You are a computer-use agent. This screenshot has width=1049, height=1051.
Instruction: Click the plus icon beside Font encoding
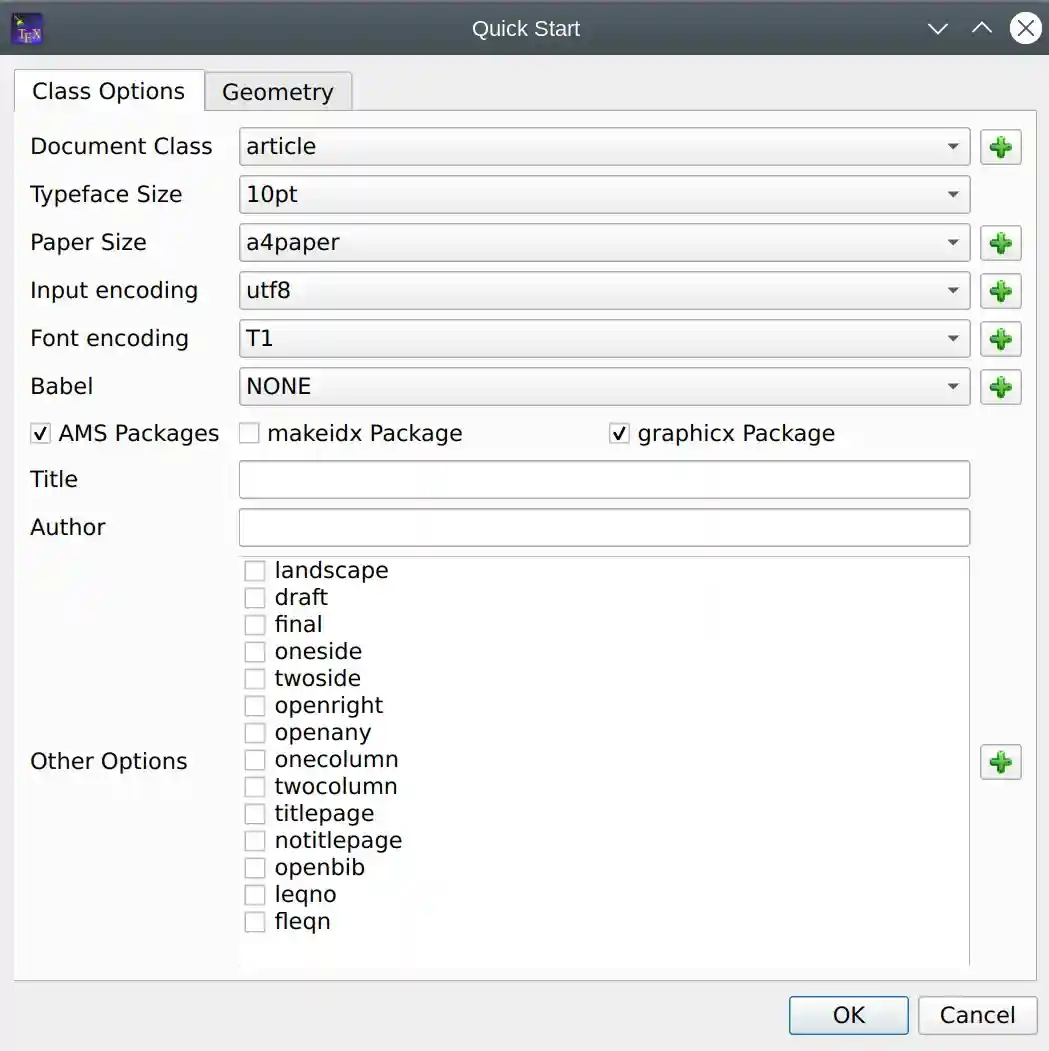pyautogui.click(x=1000, y=339)
